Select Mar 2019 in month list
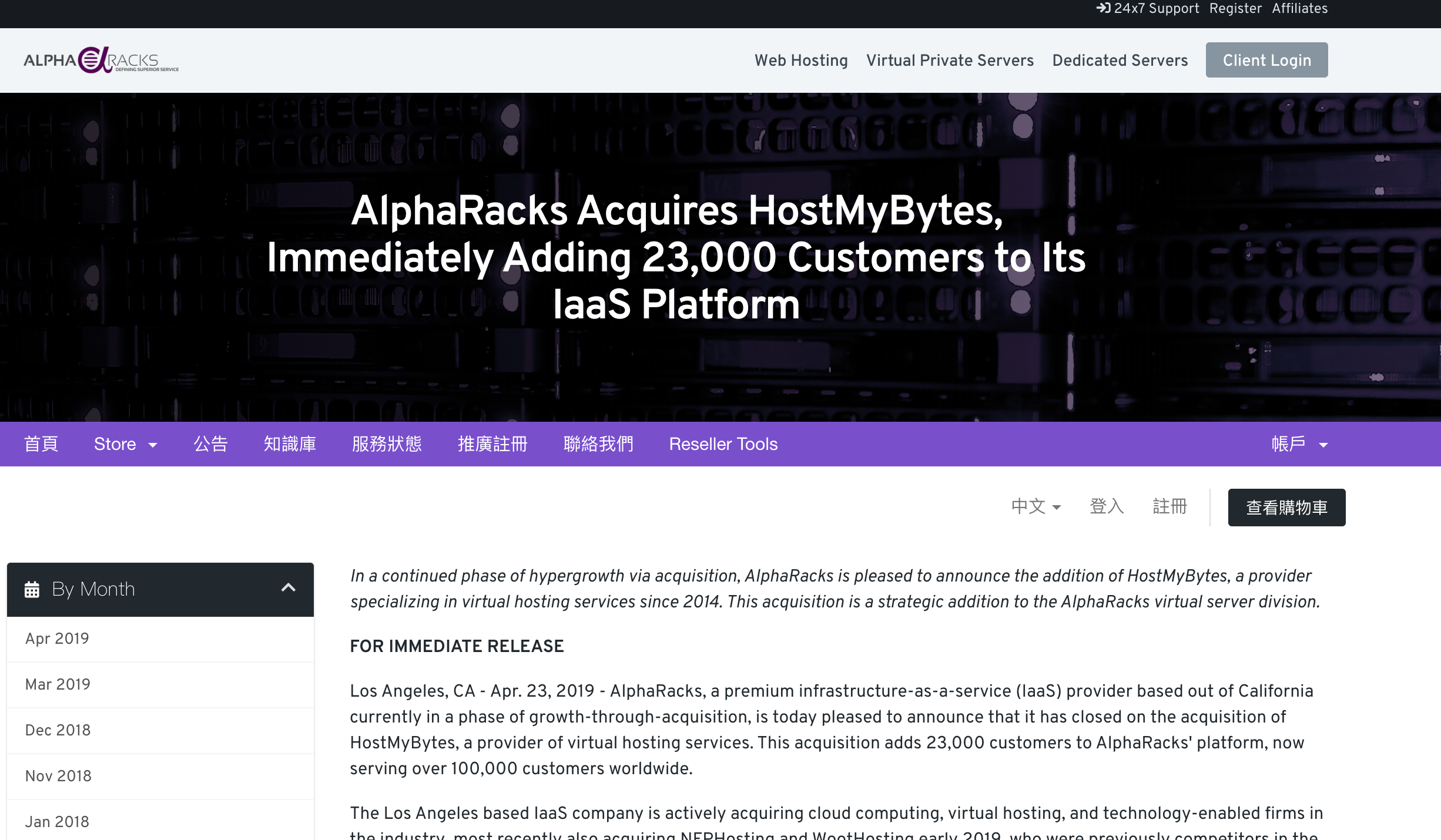Image resolution: width=1441 pixels, height=840 pixels. click(160, 685)
